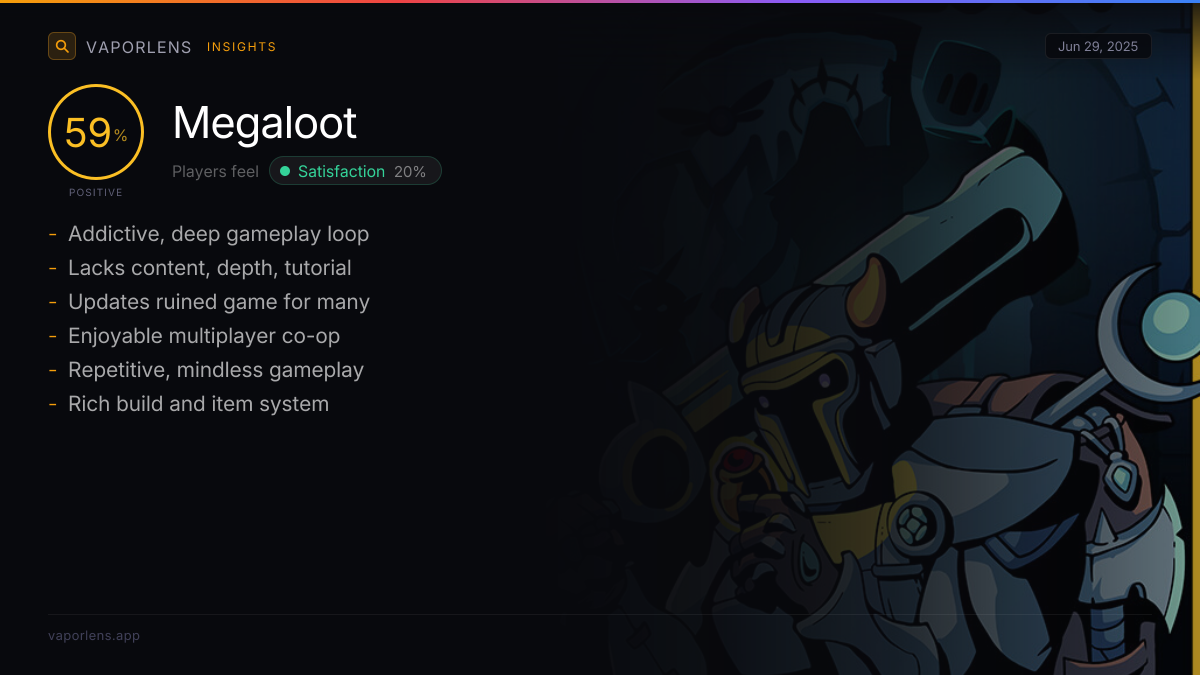Click the Satisfaction 20% sentiment pill
Screen dimensions: 1200x675
click(355, 171)
